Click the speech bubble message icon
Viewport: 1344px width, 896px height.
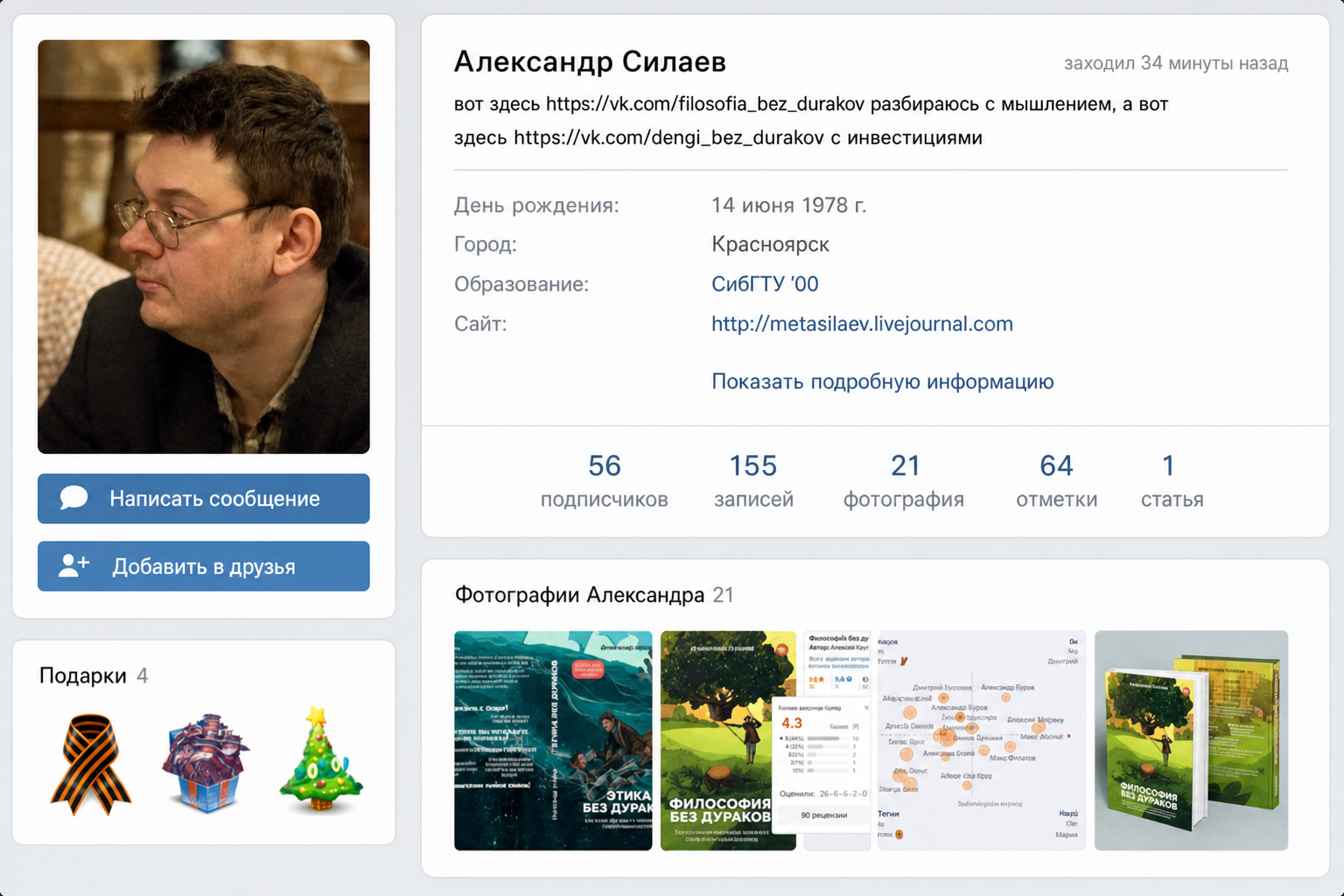tap(73, 498)
